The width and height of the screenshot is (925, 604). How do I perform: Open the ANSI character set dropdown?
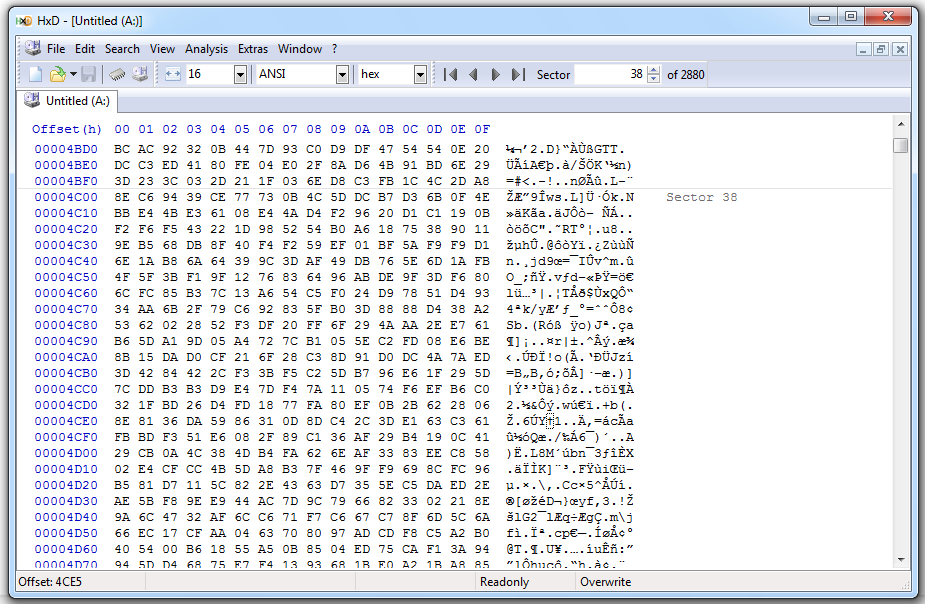342,74
